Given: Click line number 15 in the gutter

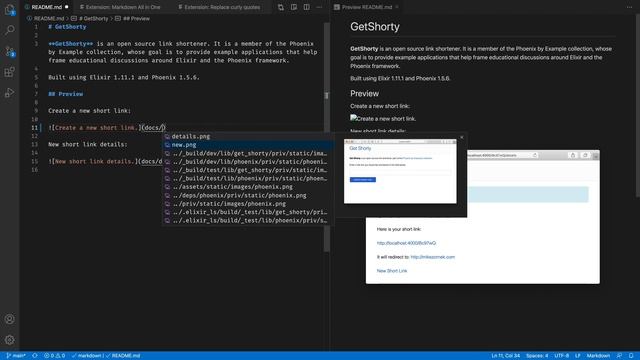Looking at the screenshot, I should click(34, 162).
